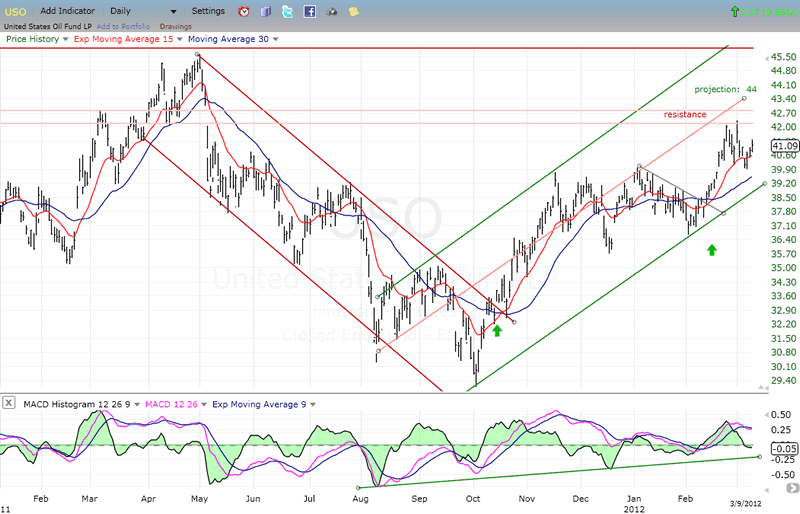
Task: Close the MACD indicator panel
Action: pyautogui.click(x=8, y=402)
